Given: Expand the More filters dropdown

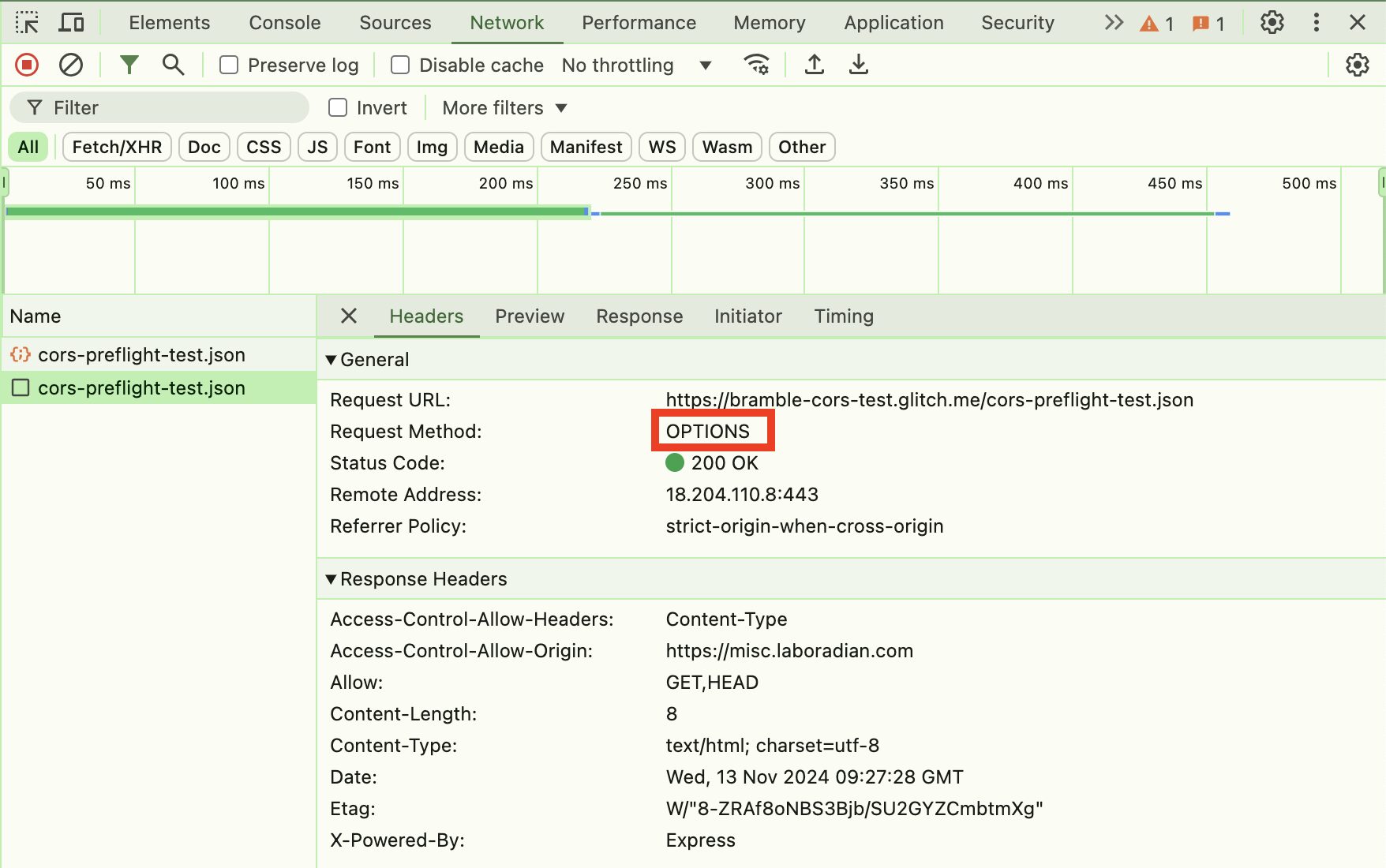Looking at the screenshot, I should point(504,108).
